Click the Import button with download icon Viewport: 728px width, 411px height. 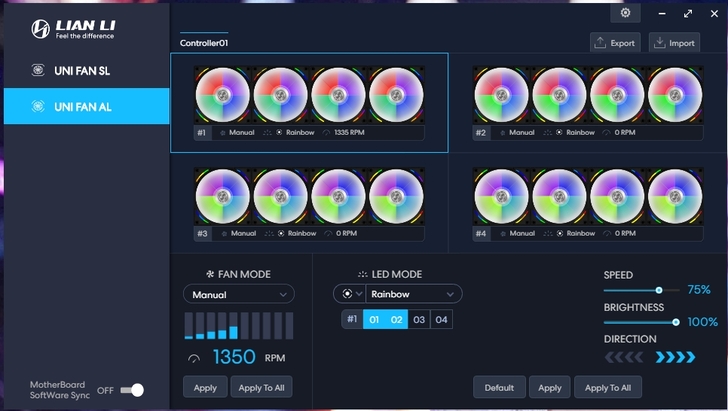pyautogui.click(x=673, y=43)
